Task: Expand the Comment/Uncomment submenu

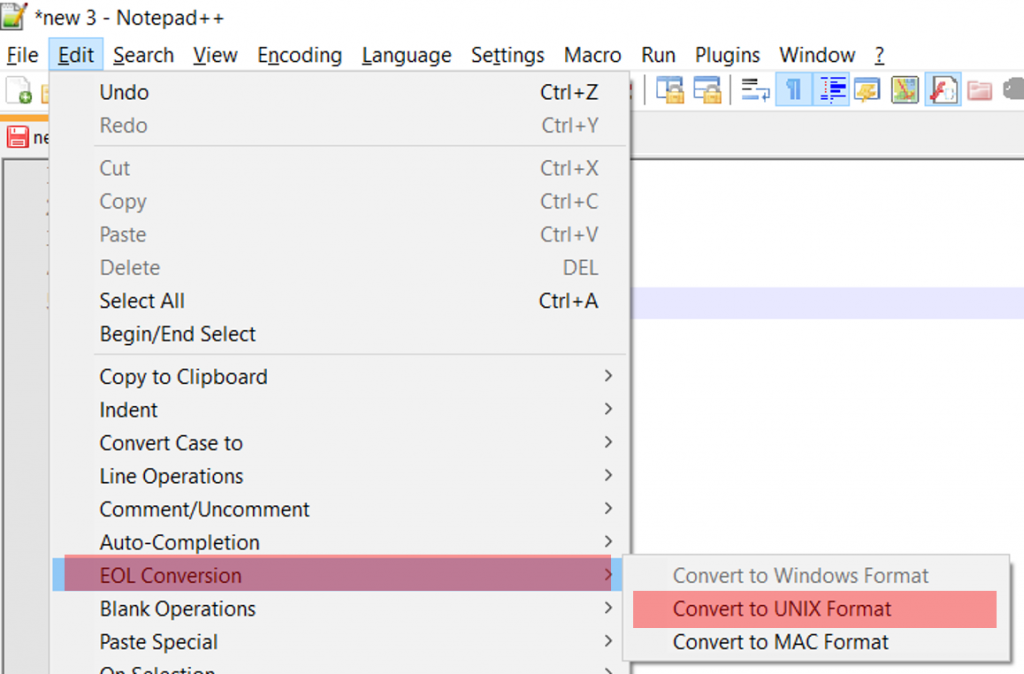Action: (340, 509)
